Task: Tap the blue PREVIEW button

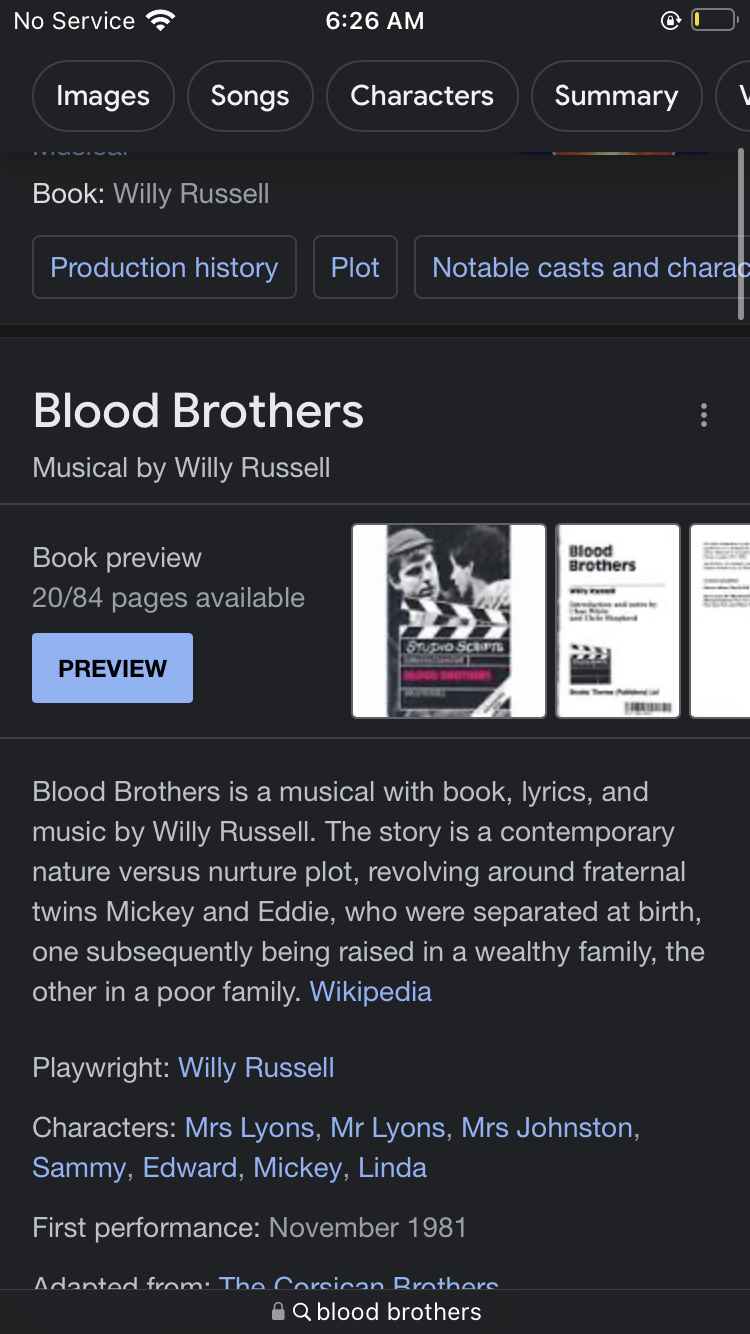Action: (x=112, y=668)
